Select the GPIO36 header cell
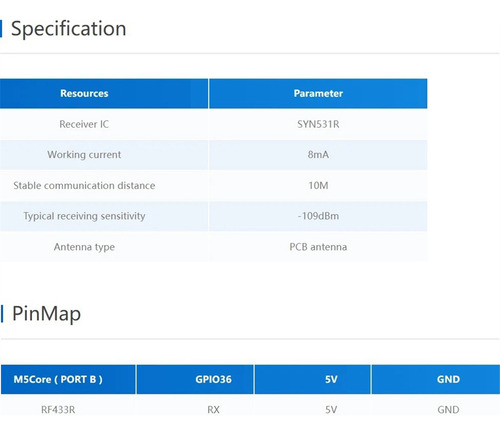Viewport: 500px width, 435px height. (x=195, y=379)
